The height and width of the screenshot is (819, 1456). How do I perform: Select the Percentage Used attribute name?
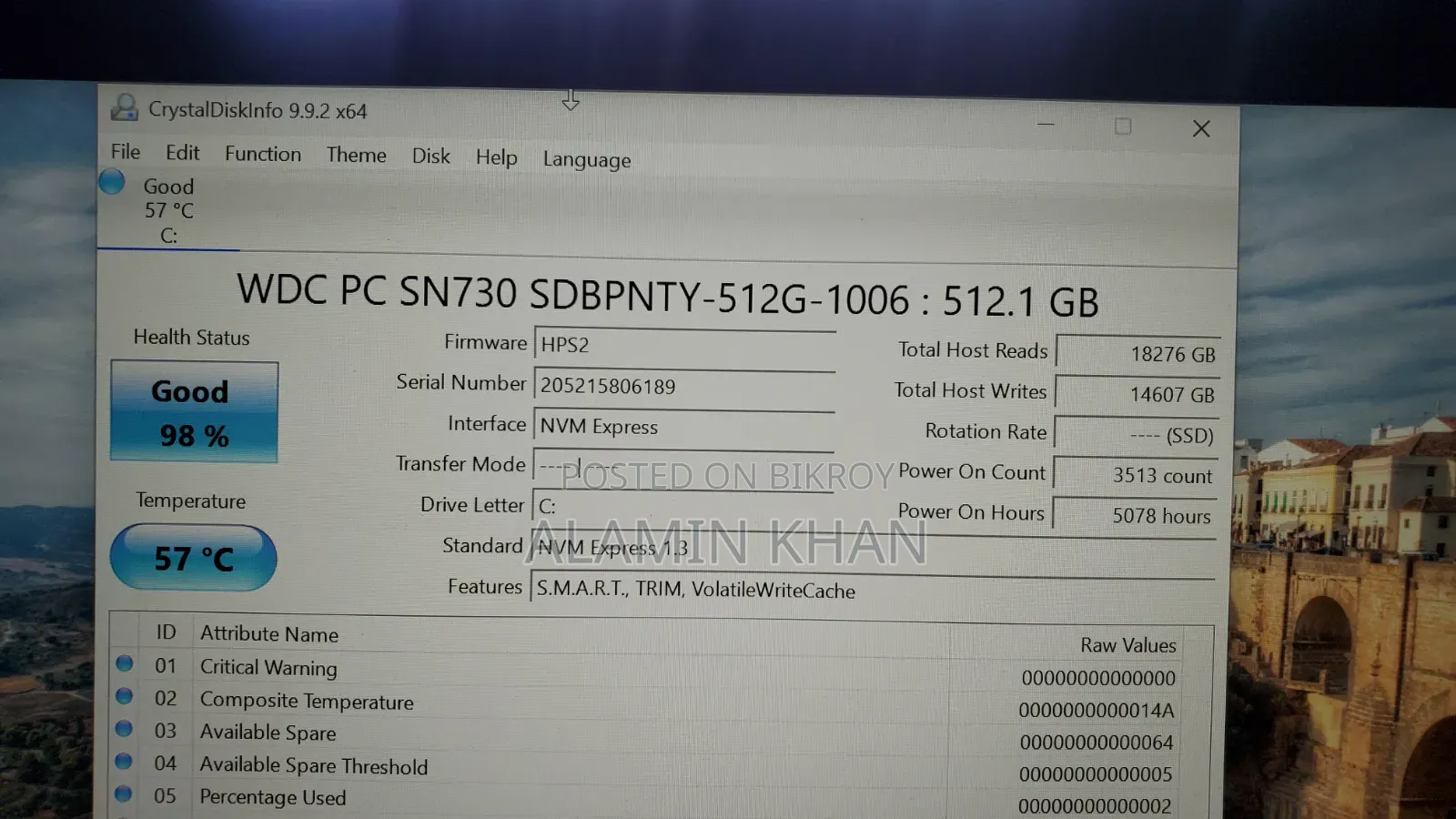(273, 797)
